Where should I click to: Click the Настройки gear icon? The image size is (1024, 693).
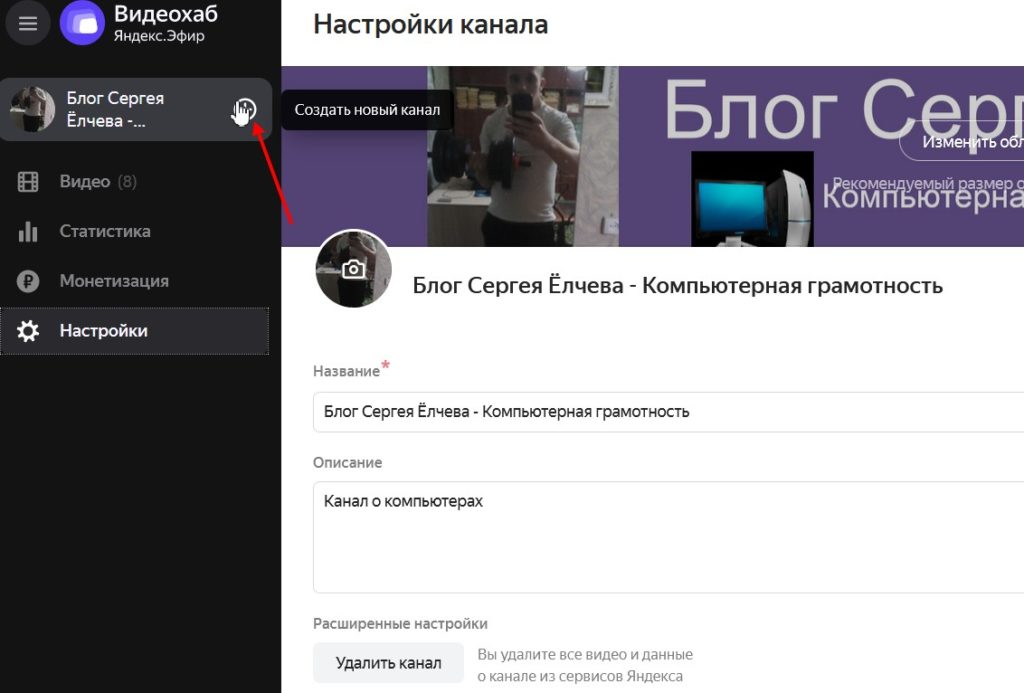click(x=28, y=330)
